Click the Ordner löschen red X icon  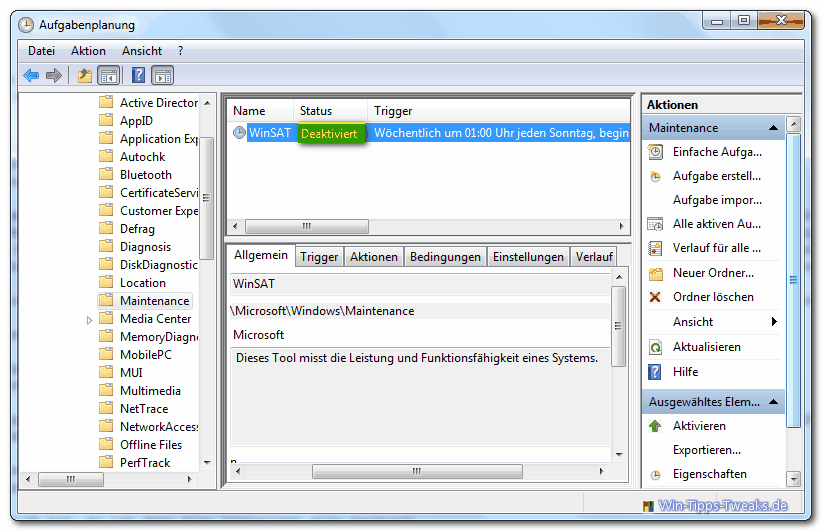[655, 297]
